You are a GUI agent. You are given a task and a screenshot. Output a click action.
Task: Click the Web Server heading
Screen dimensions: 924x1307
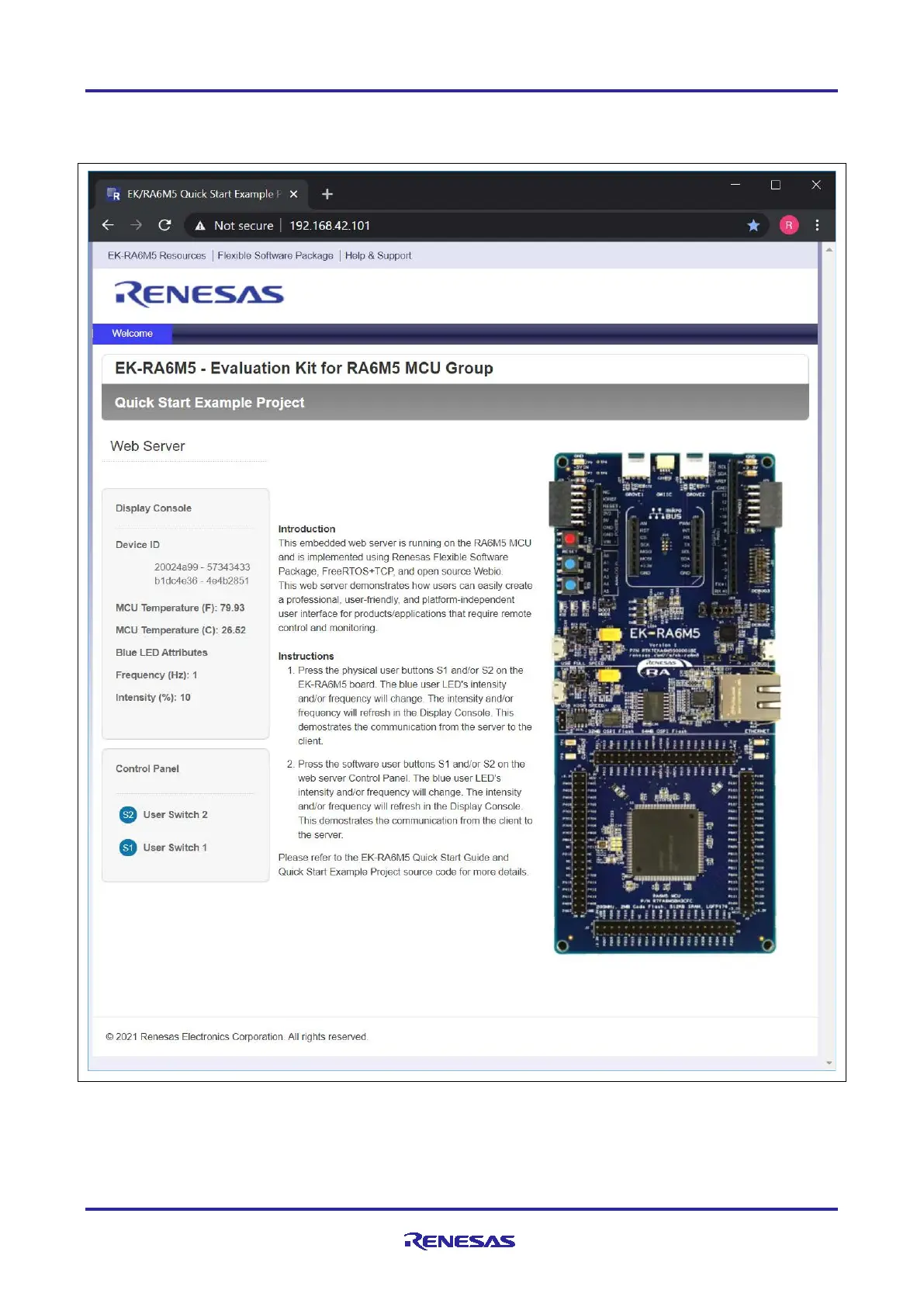click(x=147, y=446)
